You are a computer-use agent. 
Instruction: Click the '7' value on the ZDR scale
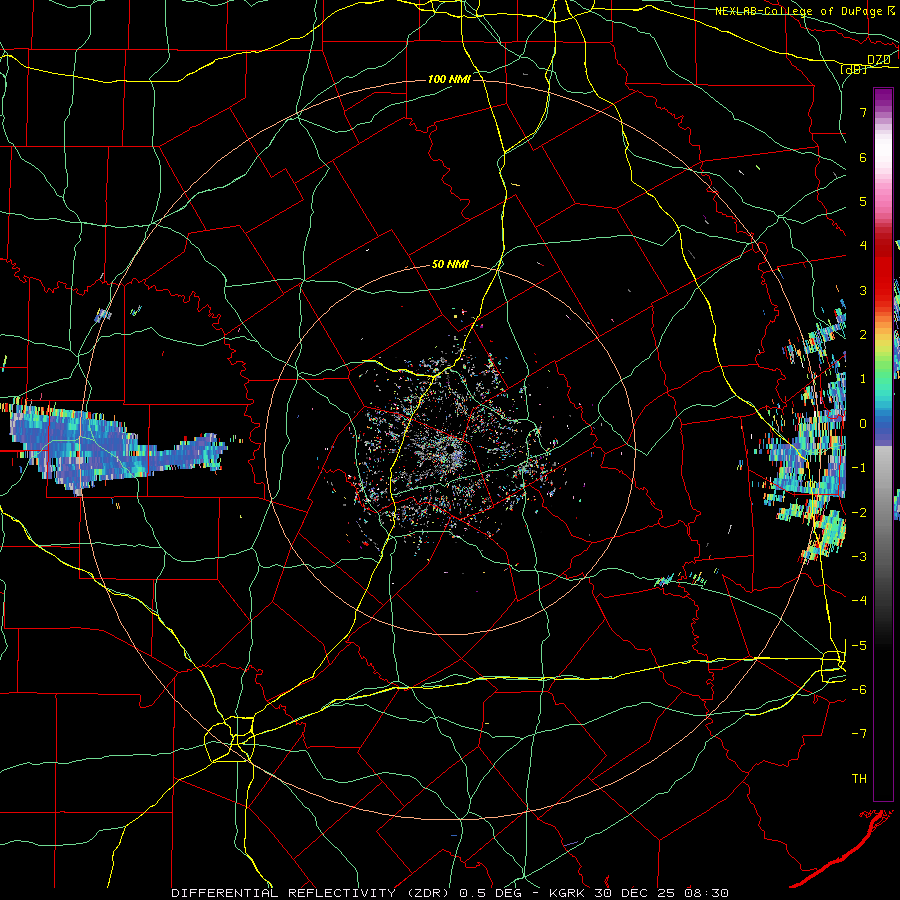tap(863, 112)
